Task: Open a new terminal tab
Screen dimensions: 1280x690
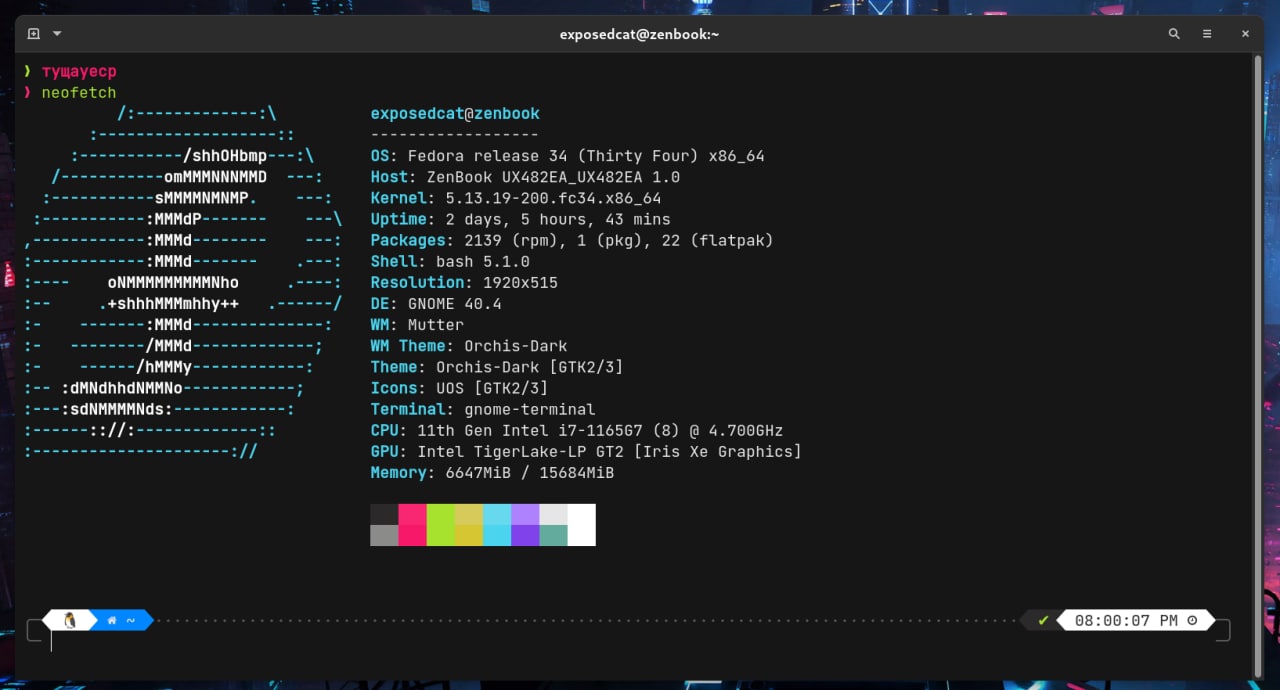Action: [33, 34]
